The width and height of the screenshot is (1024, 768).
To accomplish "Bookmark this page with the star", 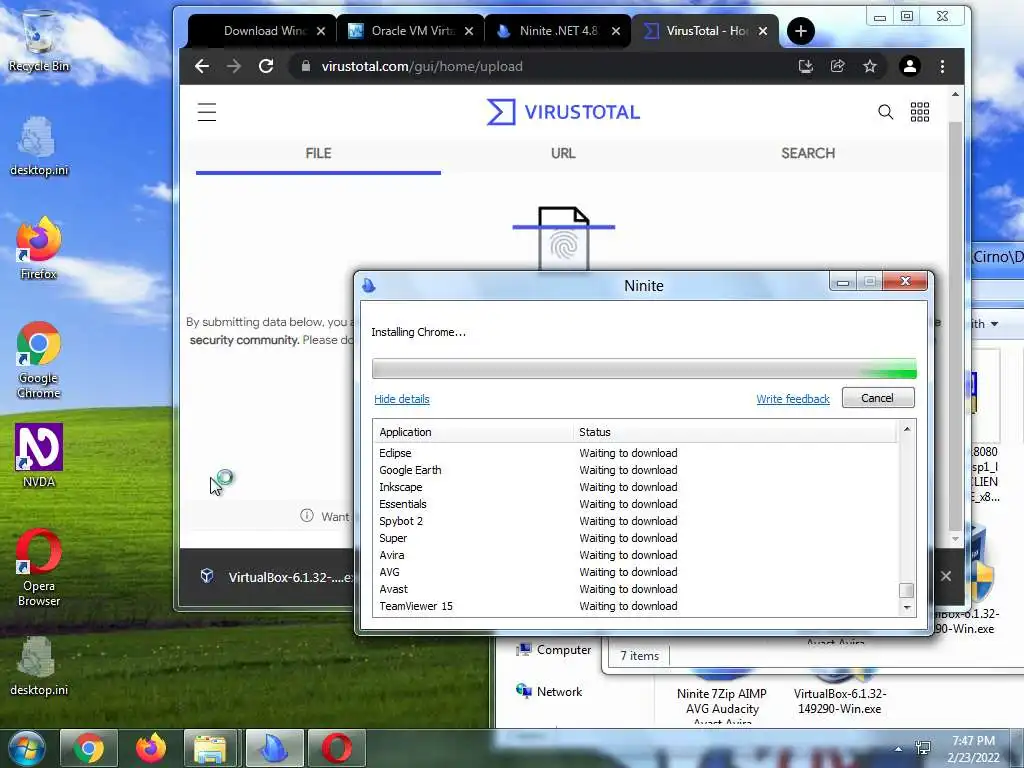I will click(870, 66).
